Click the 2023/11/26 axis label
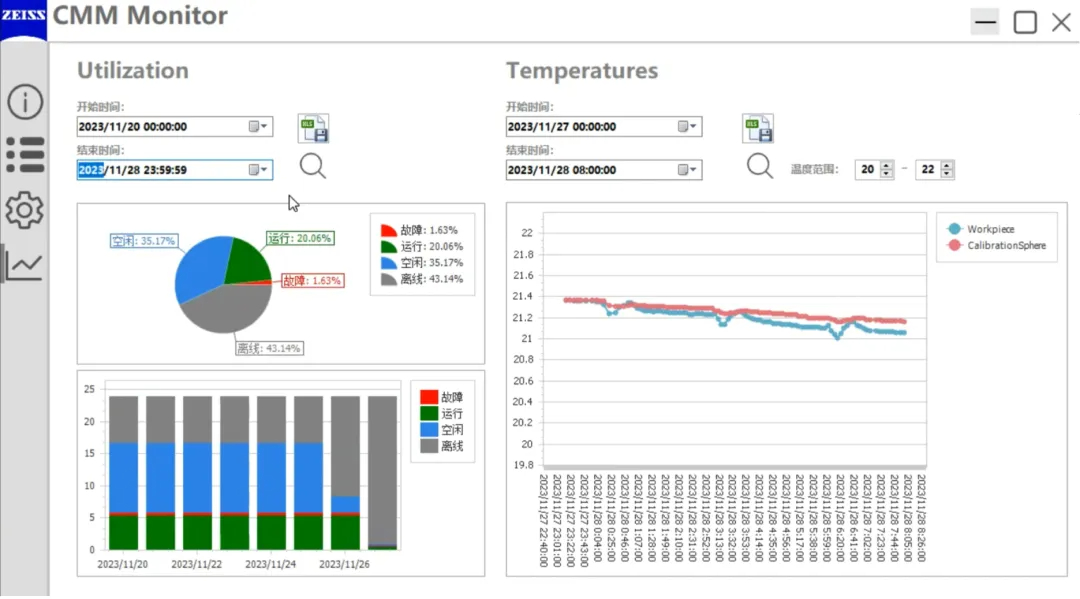This screenshot has height=599, width=1080. pos(344,564)
